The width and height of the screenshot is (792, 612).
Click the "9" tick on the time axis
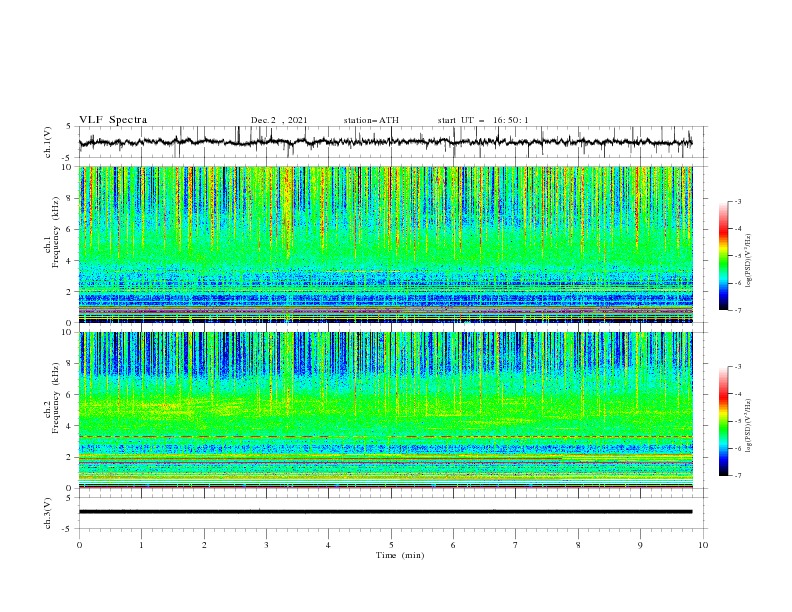click(x=640, y=545)
